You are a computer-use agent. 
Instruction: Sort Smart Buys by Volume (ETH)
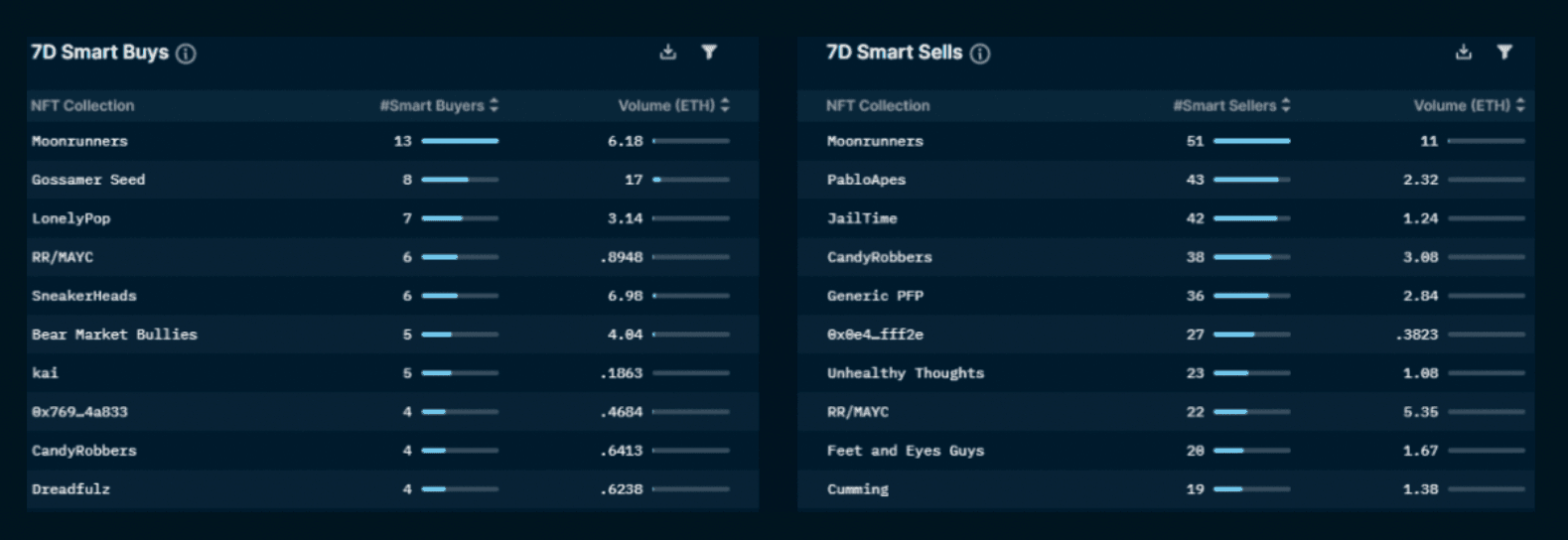(673, 105)
